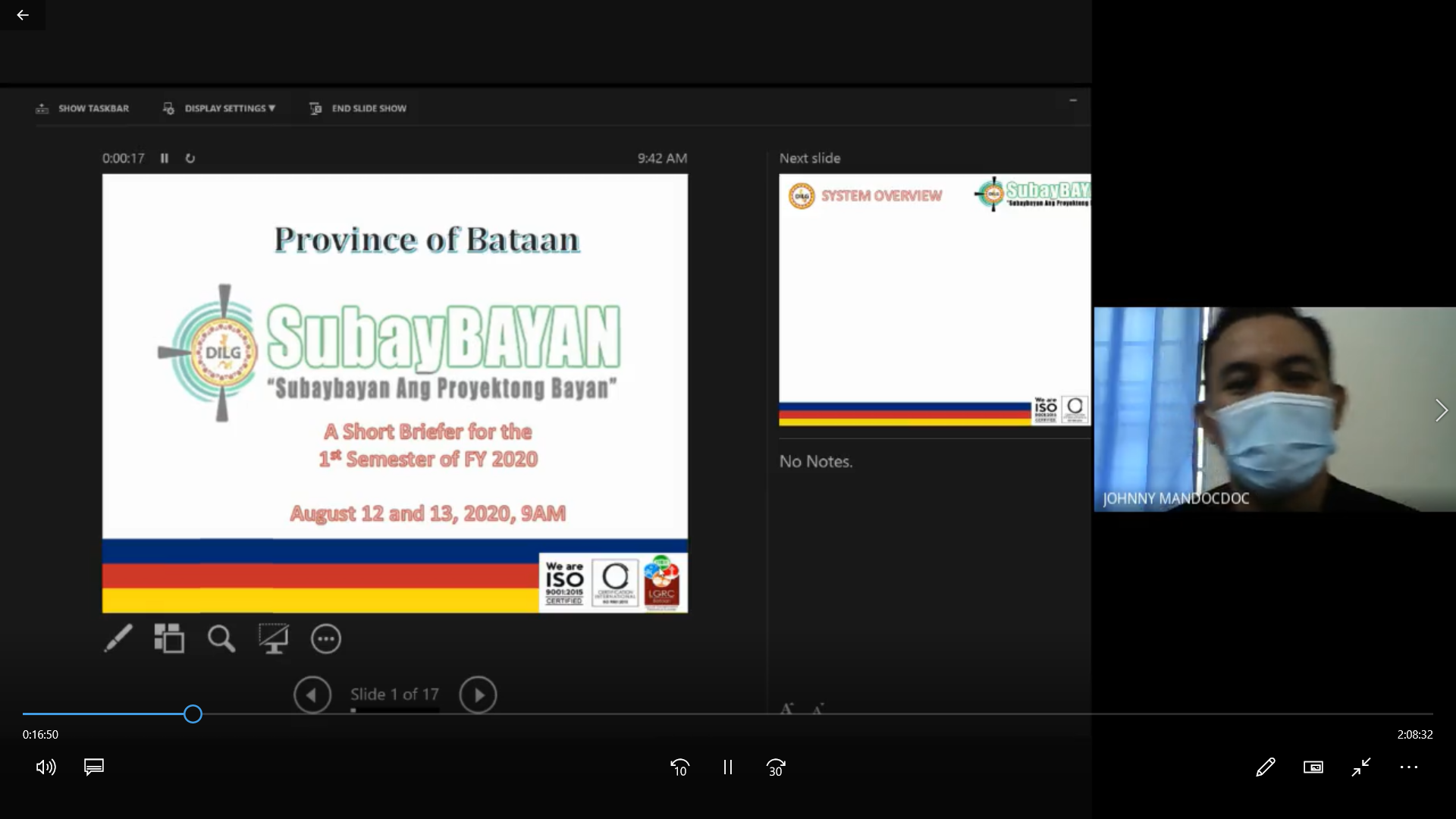
Task: Pause the video playback
Action: [x=728, y=767]
